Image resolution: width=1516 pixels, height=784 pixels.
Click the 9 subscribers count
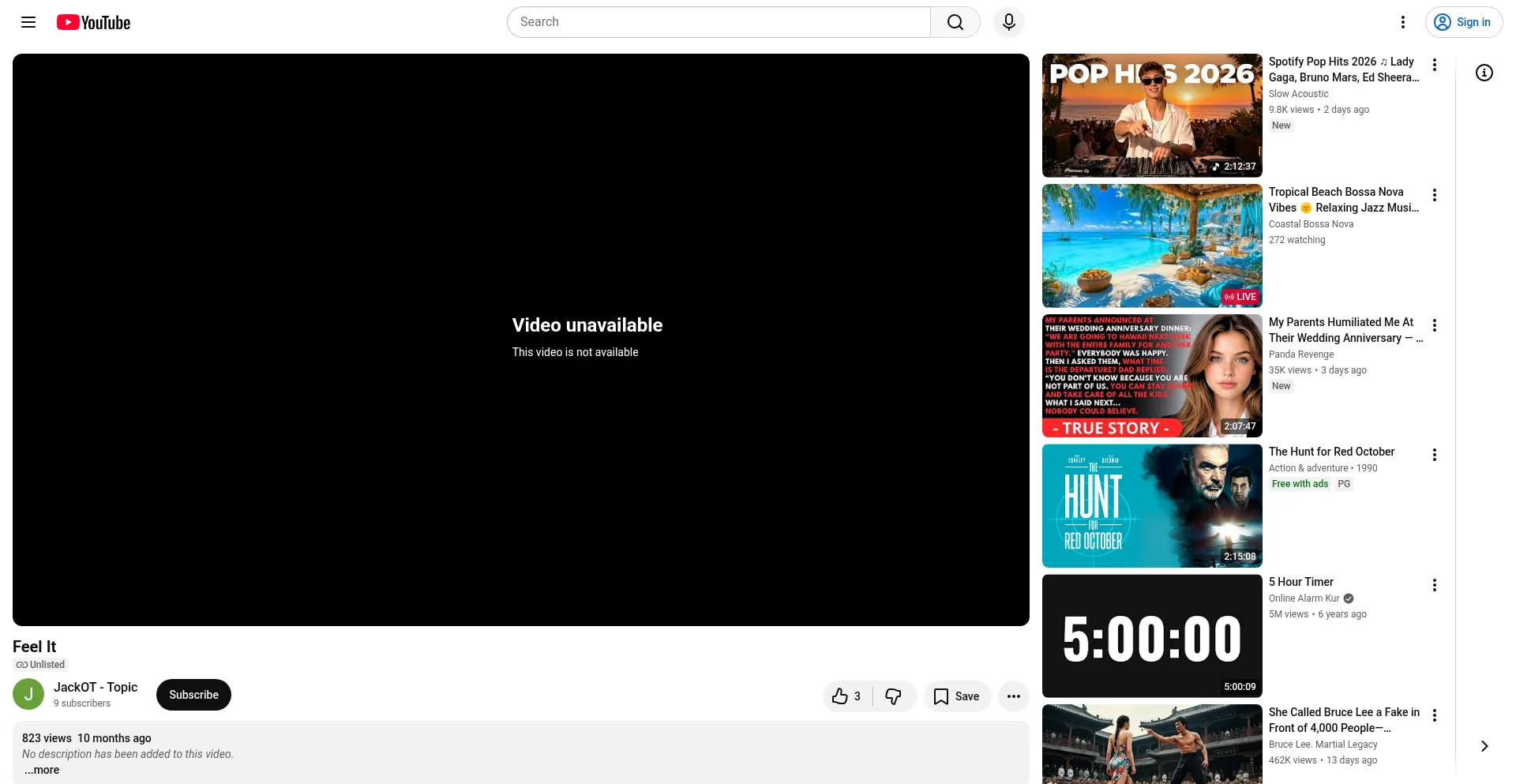pyautogui.click(x=82, y=703)
